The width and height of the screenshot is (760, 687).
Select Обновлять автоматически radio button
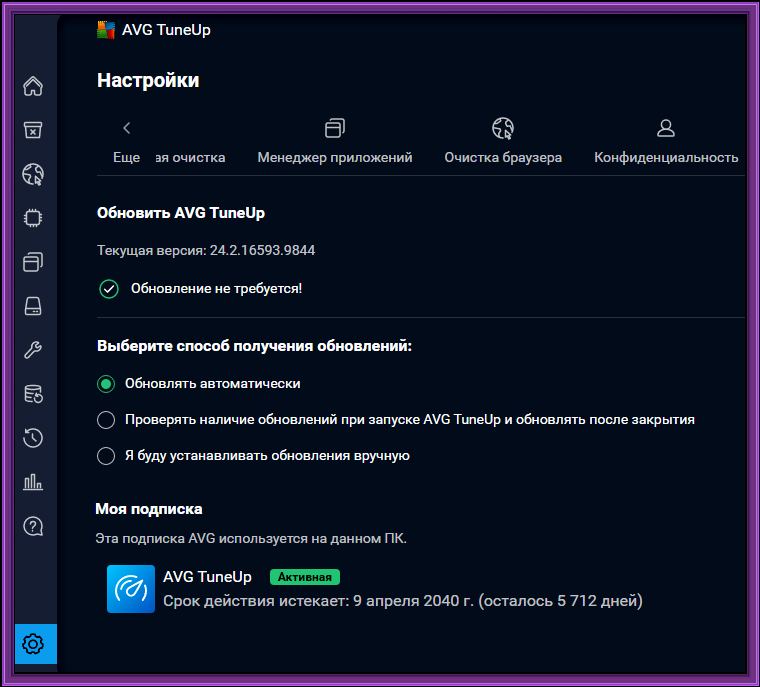point(106,384)
